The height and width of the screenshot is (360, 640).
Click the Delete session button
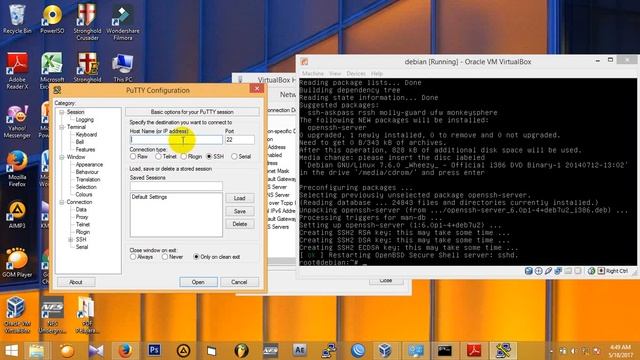pos(240,224)
